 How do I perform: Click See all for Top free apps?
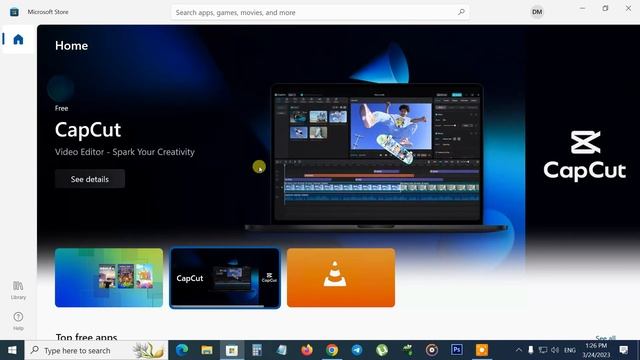tap(605, 338)
